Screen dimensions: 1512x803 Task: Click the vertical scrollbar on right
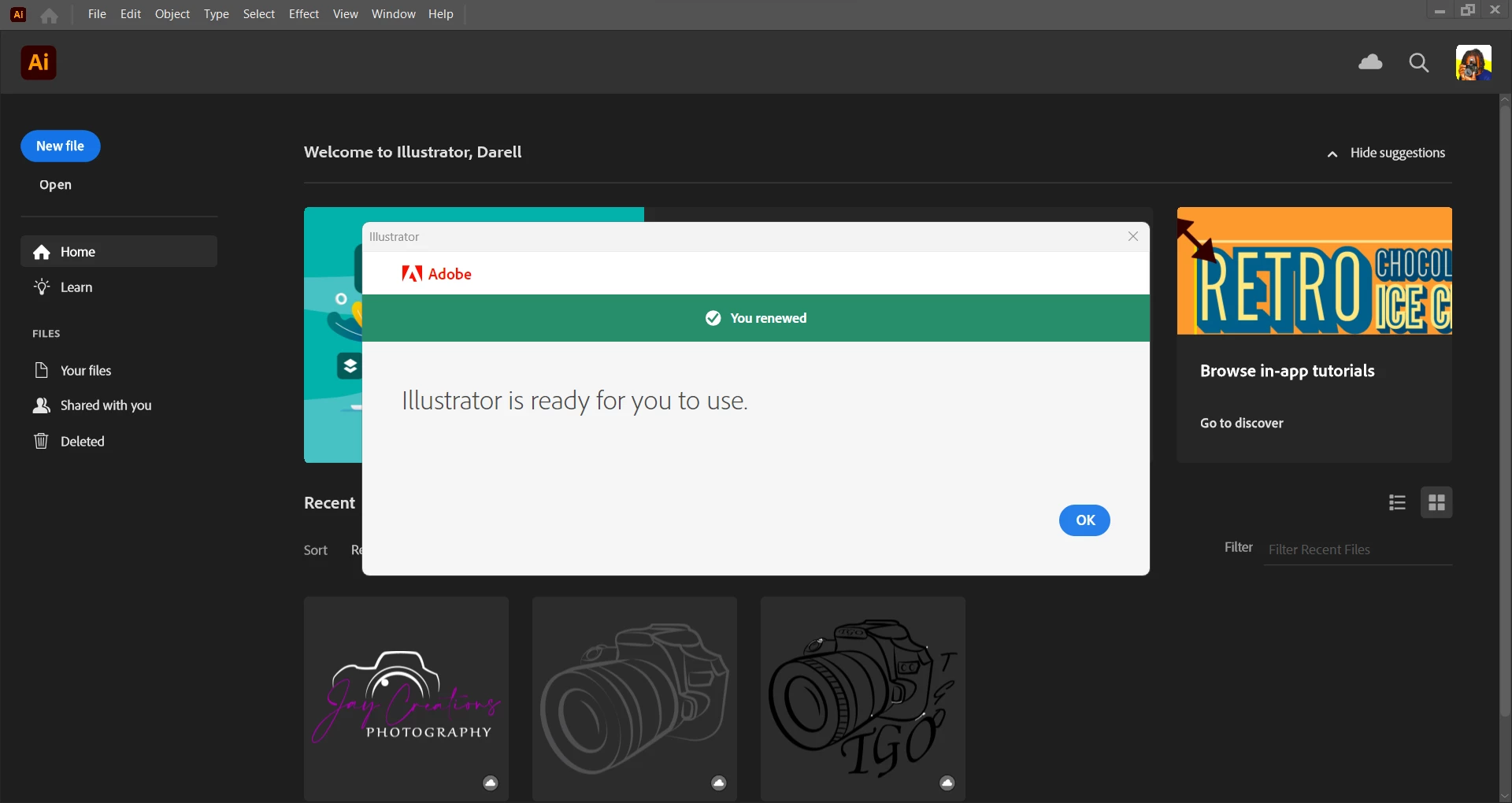1505,409
